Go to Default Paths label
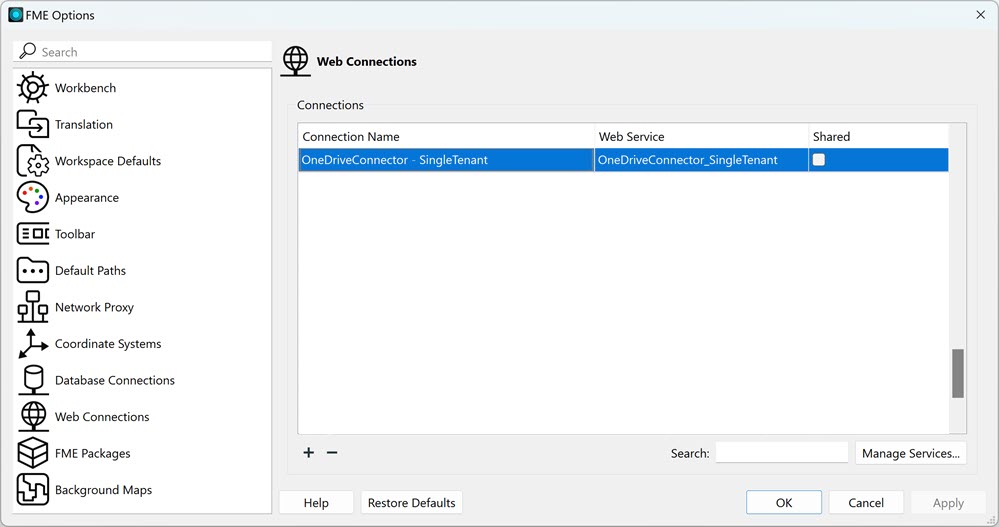 coord(90,270)
